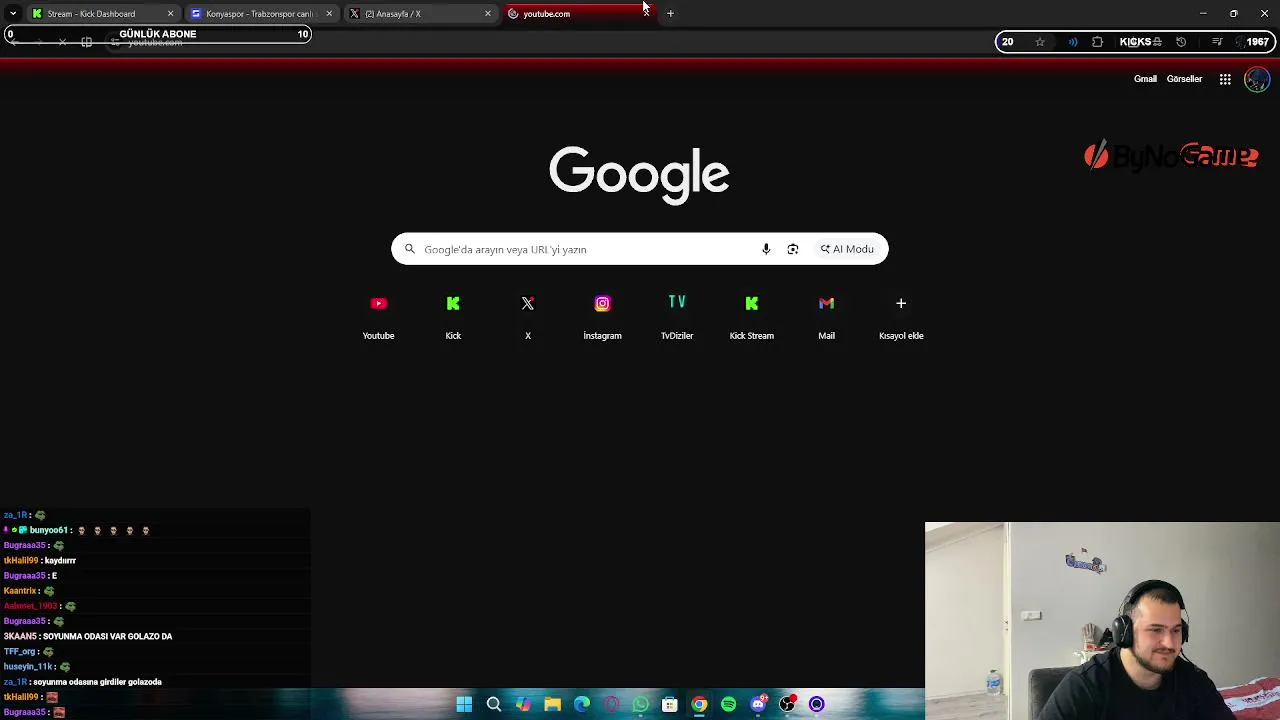Open the media control playlist icon
1280x720 pixels.
tap(1217, 42)
